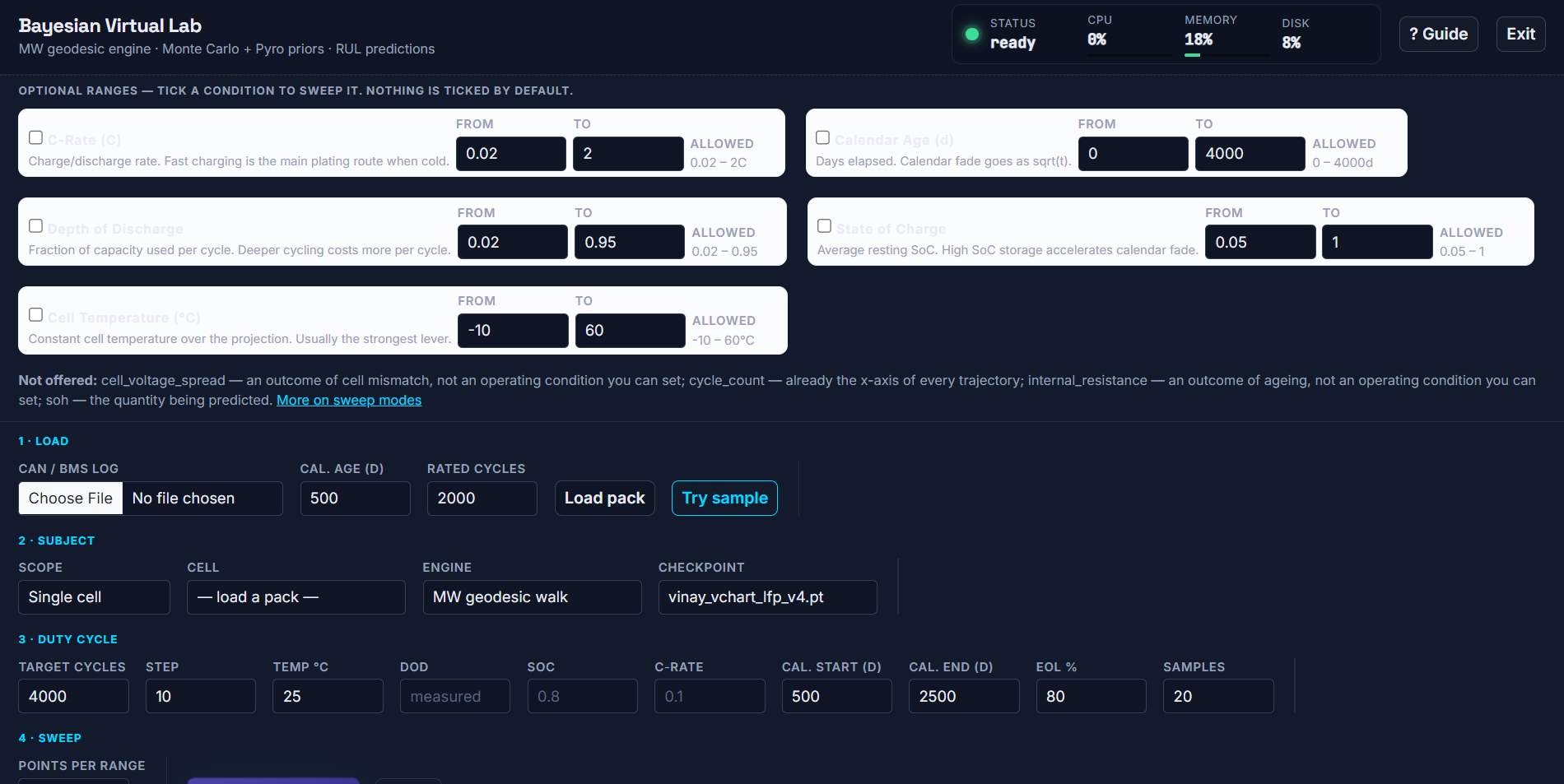
Task: Expand the ENGINE dropdown 'MW geodesic walk'
Action: point(532,597)
